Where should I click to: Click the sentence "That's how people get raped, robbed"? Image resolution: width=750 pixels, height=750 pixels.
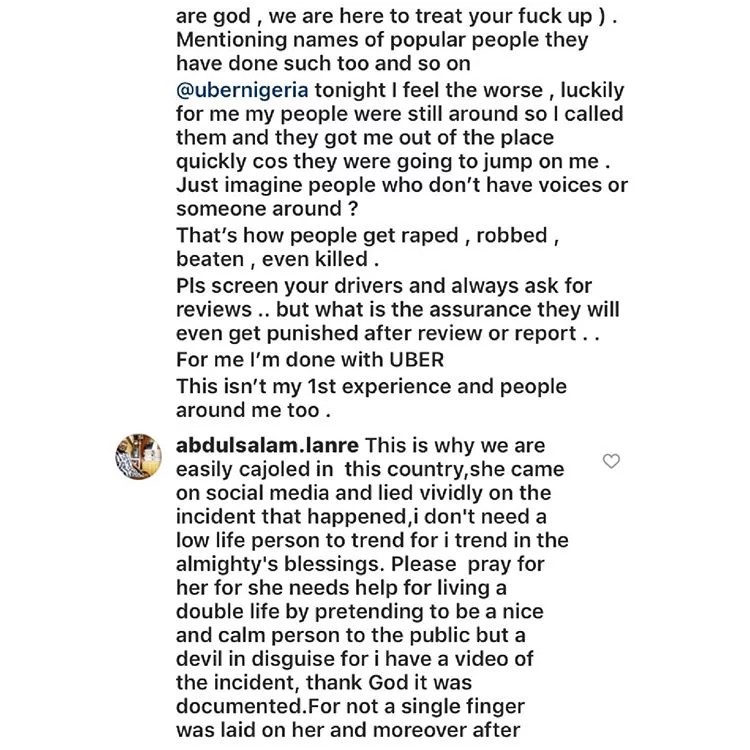(x=362, y=236)
